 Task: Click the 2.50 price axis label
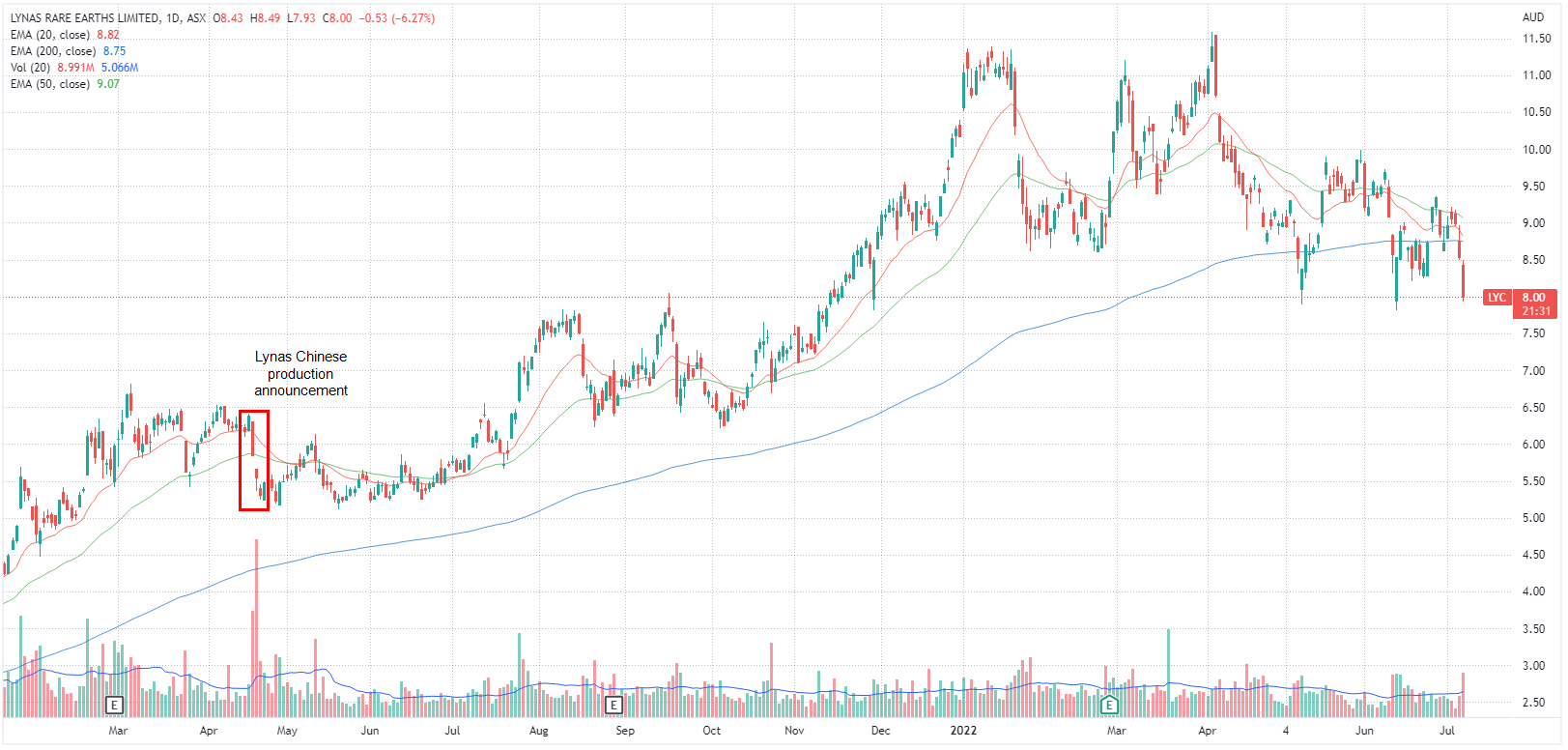coord(1533,703)
